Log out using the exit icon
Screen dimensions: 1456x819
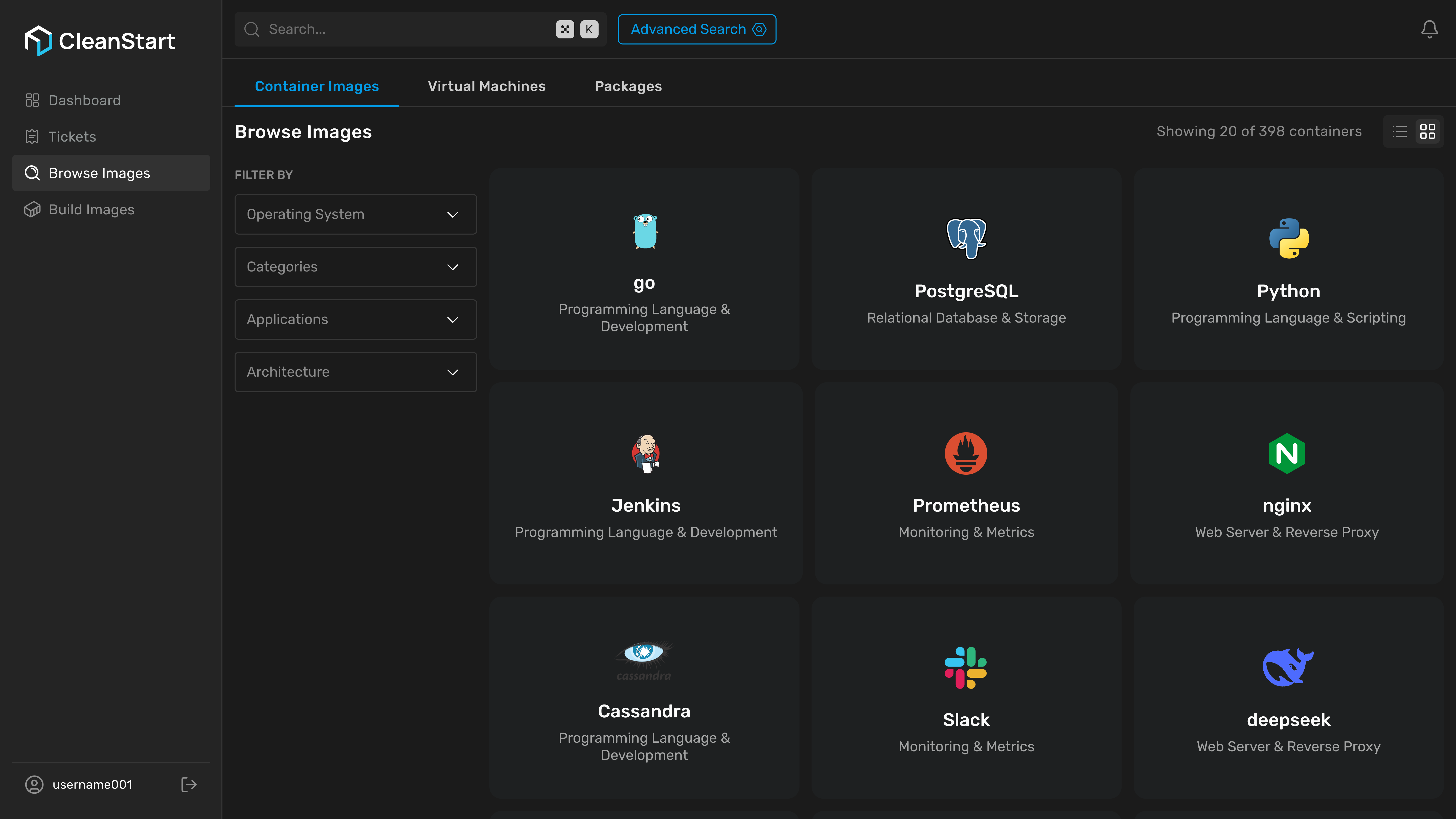[x=189, y=785]
